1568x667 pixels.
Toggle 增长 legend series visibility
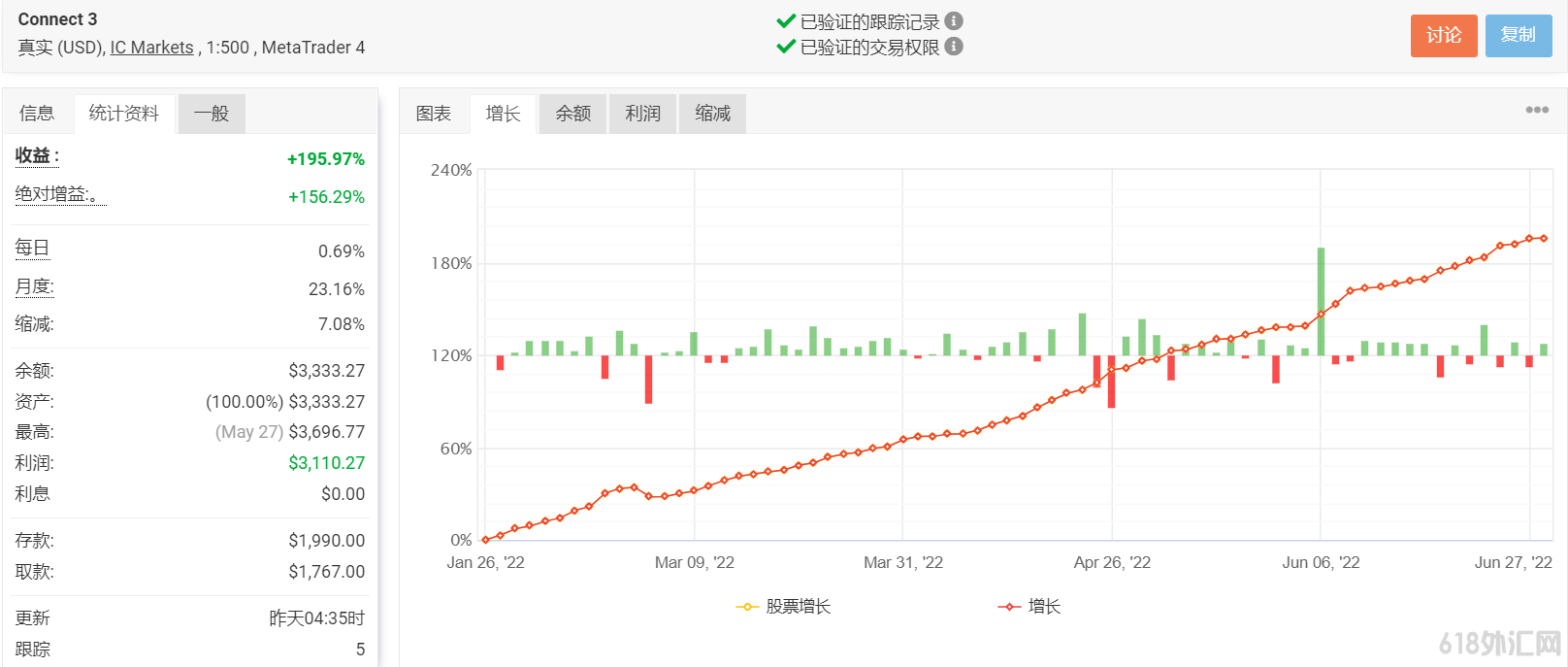pos(1029,607)
